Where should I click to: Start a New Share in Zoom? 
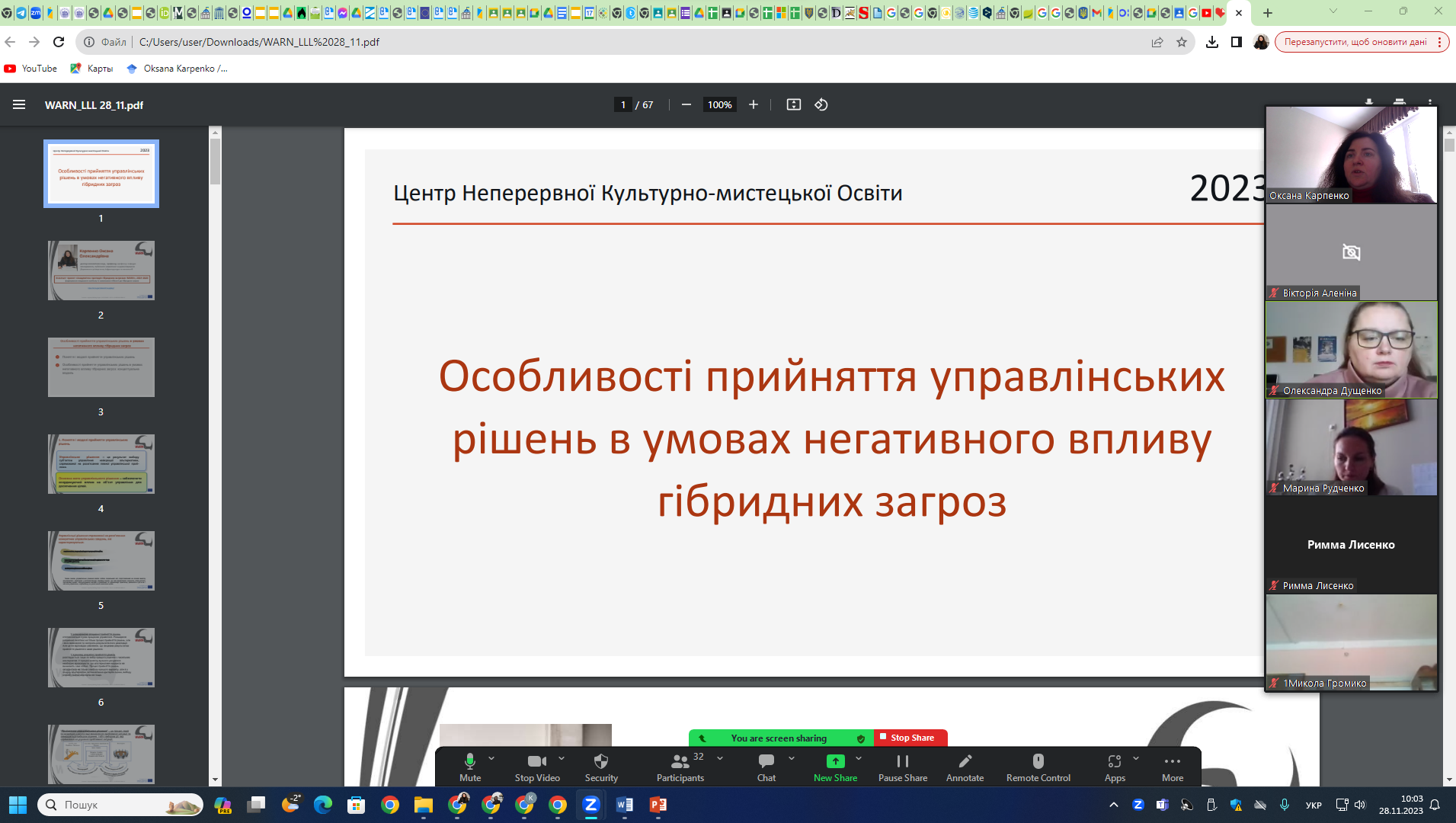(835, 767)
